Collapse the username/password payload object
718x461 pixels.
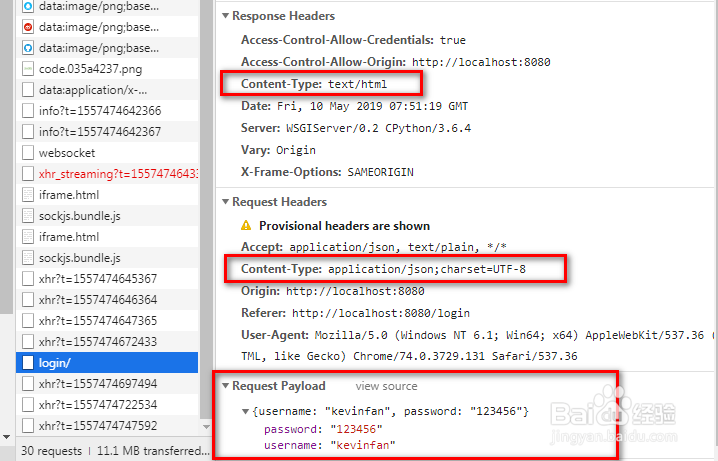tap(246, 412)
